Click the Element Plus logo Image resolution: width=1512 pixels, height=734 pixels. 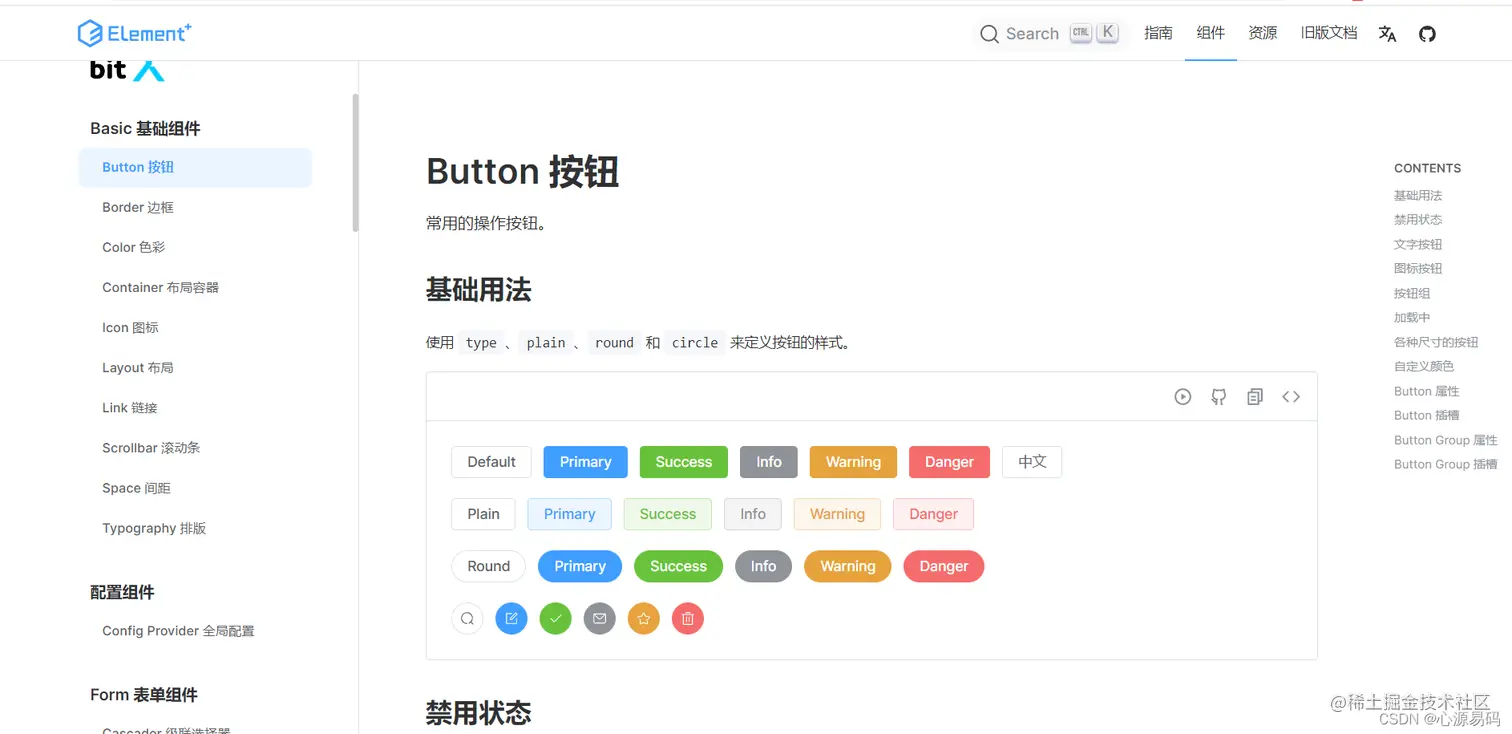tap(134, 32)
